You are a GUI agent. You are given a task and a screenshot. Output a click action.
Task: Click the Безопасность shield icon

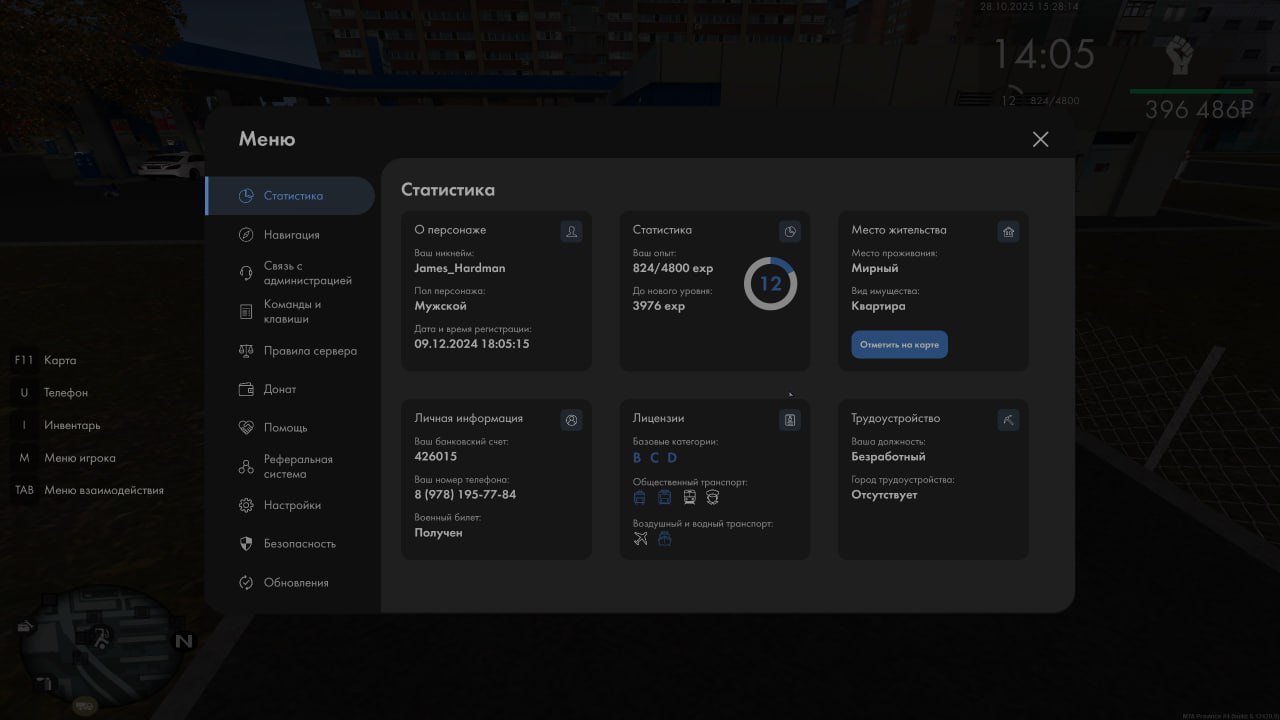pyautogui.click(x=246, y=544)
